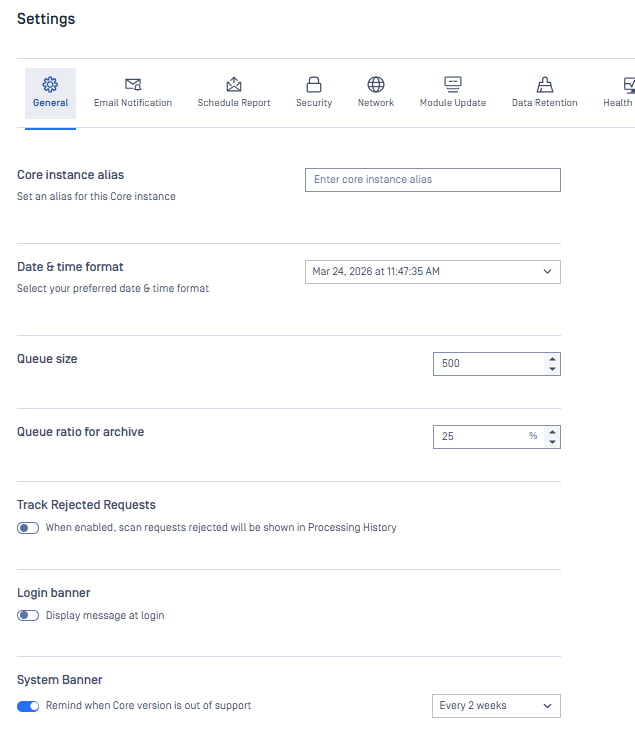Select the Network globe icon
635x754 pixels.
(x=376, y=84)
